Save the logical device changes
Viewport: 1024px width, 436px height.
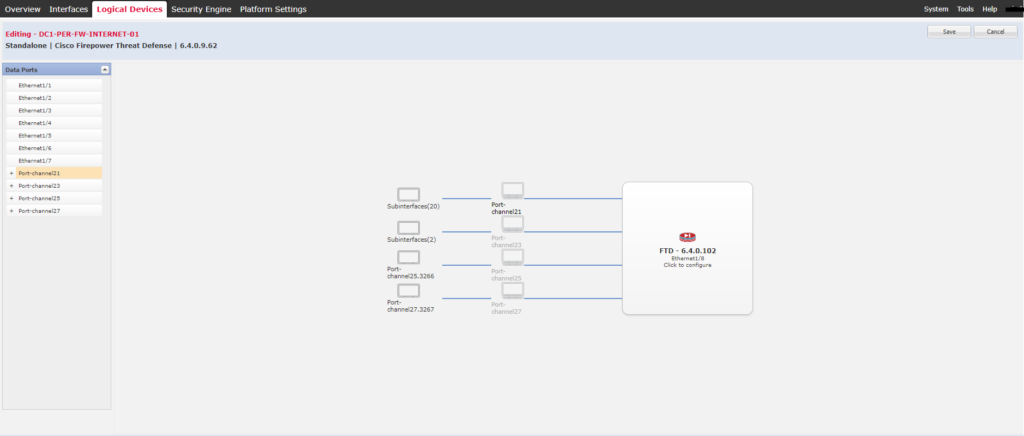tap(949, 32)
